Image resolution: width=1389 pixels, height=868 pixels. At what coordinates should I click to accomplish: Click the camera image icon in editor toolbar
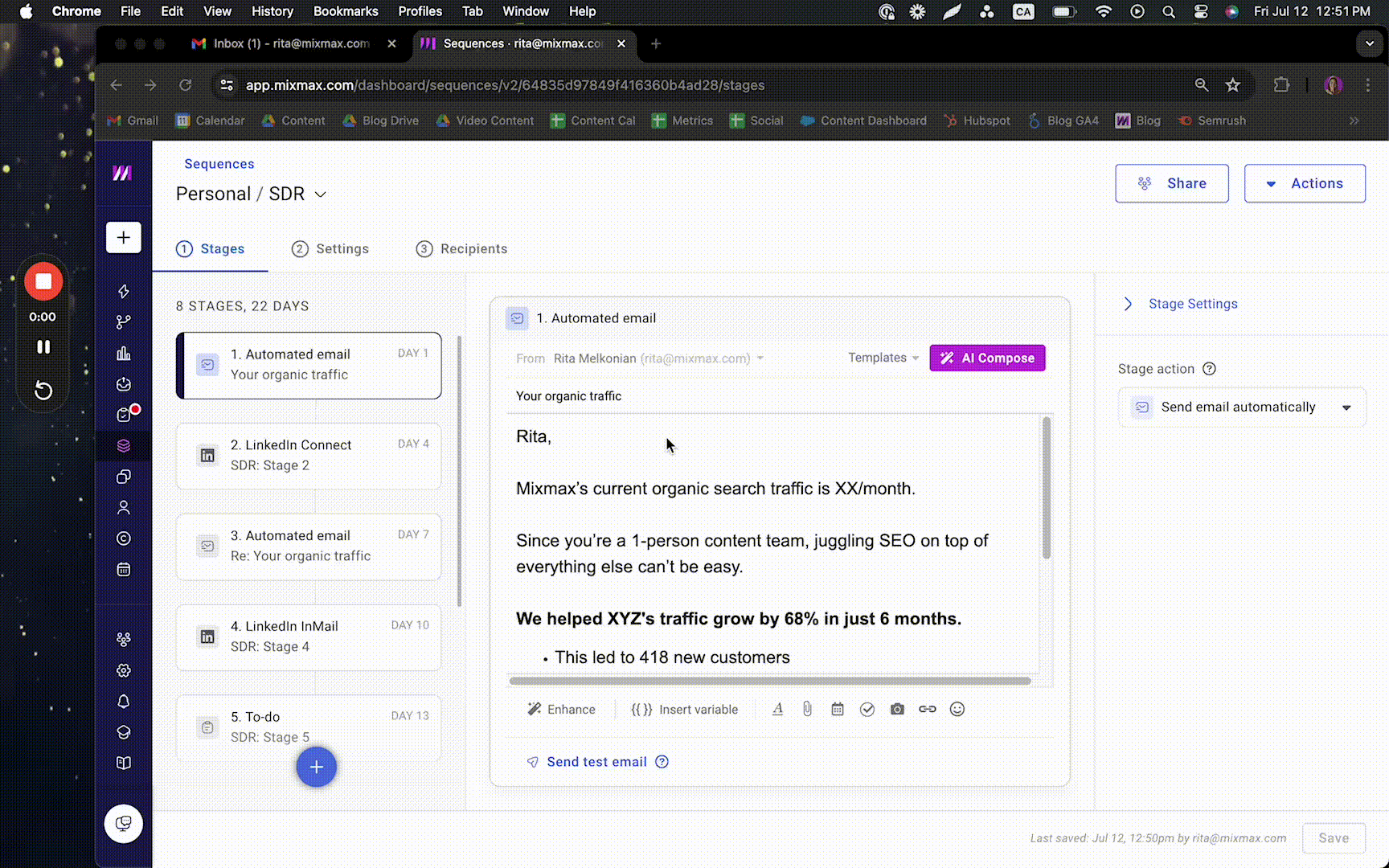point(897,709)
